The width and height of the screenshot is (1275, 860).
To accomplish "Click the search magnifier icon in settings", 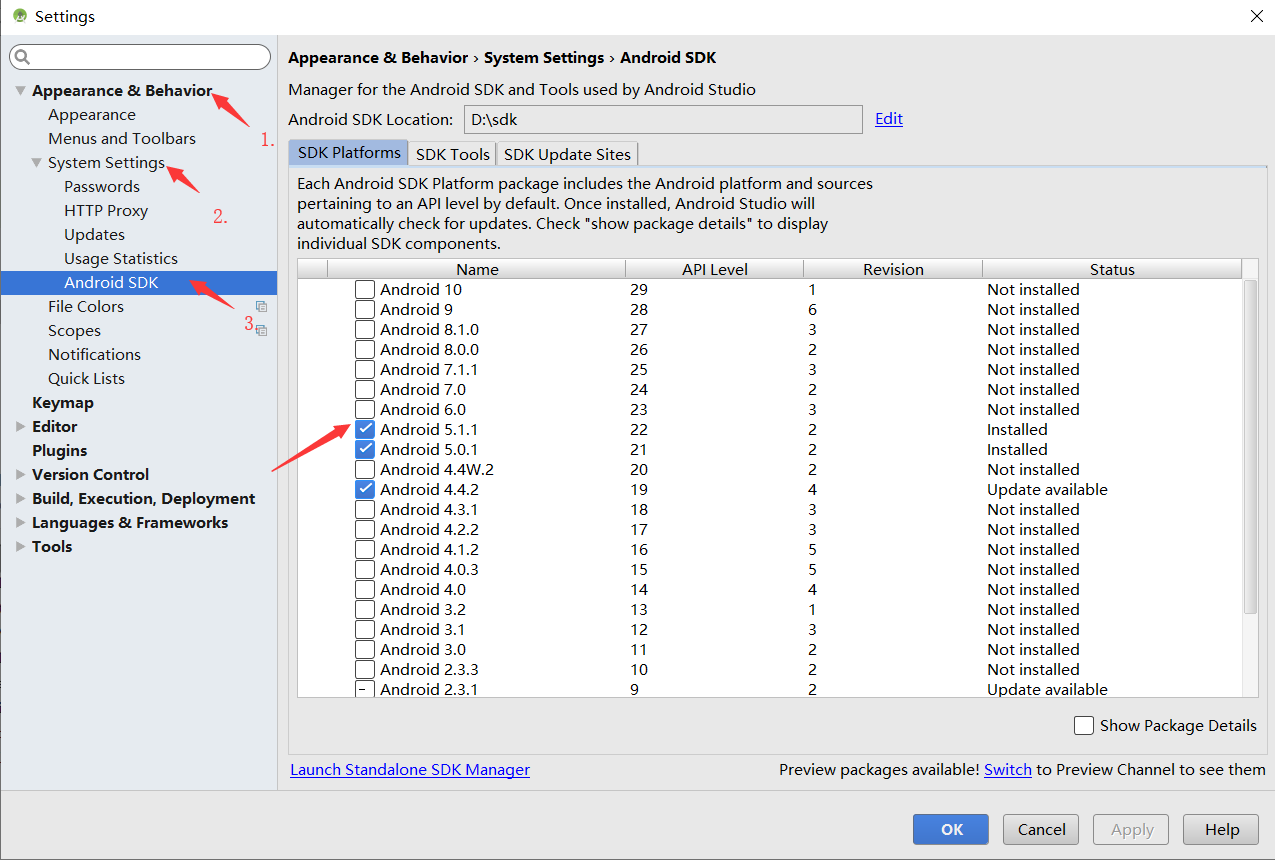I will click(x=23, y=57).
